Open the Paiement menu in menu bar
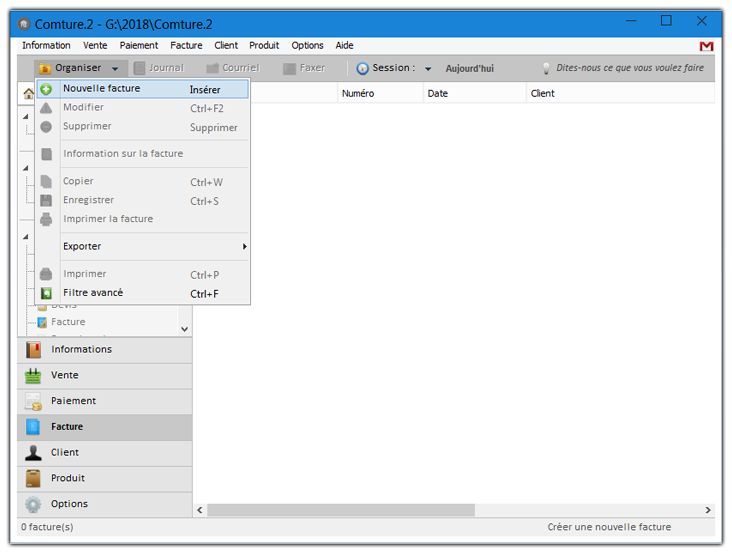The height and width of the screenshot is (554, 732). pos(139,45)
